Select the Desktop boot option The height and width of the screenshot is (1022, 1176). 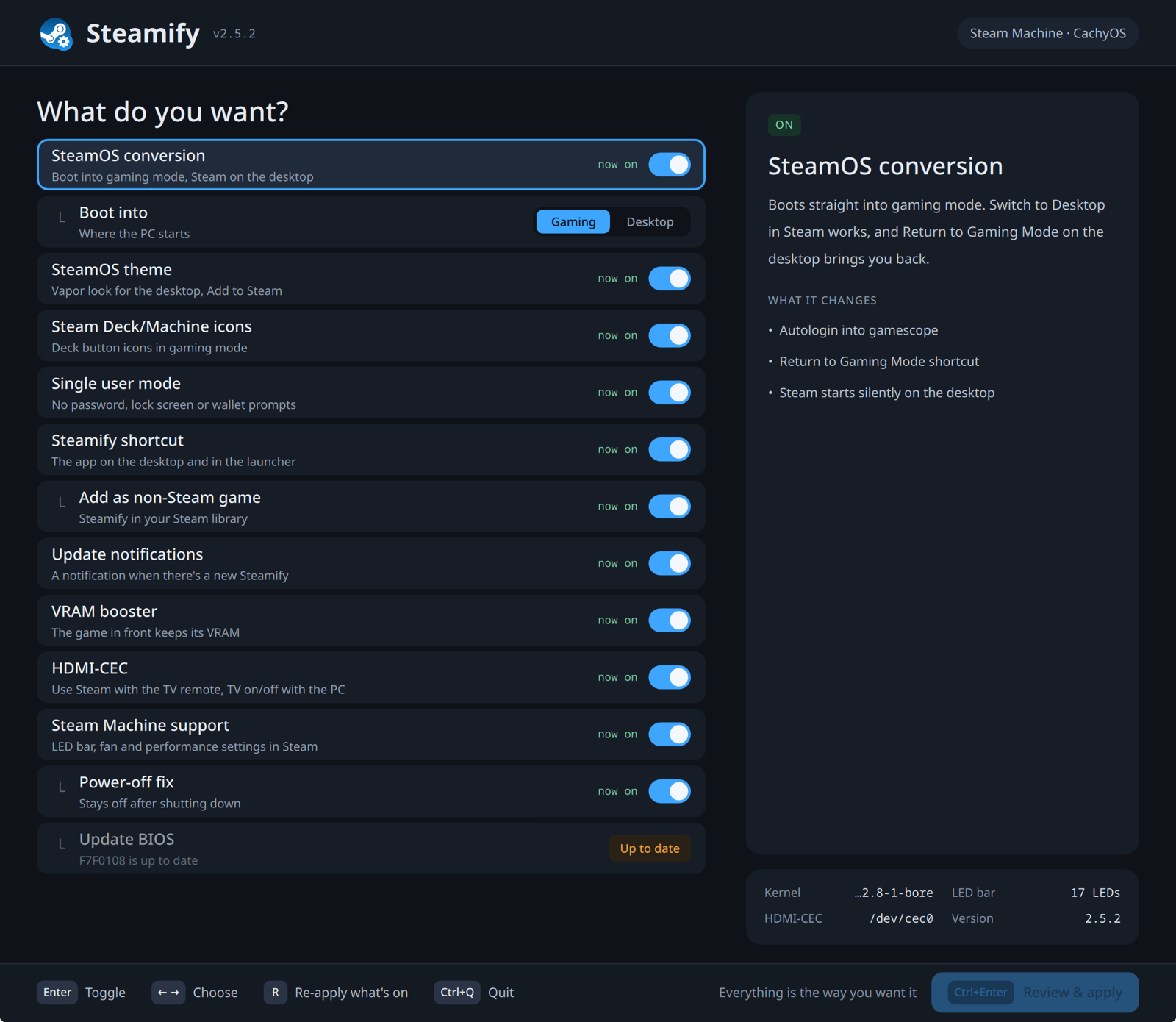click(650, 222)
